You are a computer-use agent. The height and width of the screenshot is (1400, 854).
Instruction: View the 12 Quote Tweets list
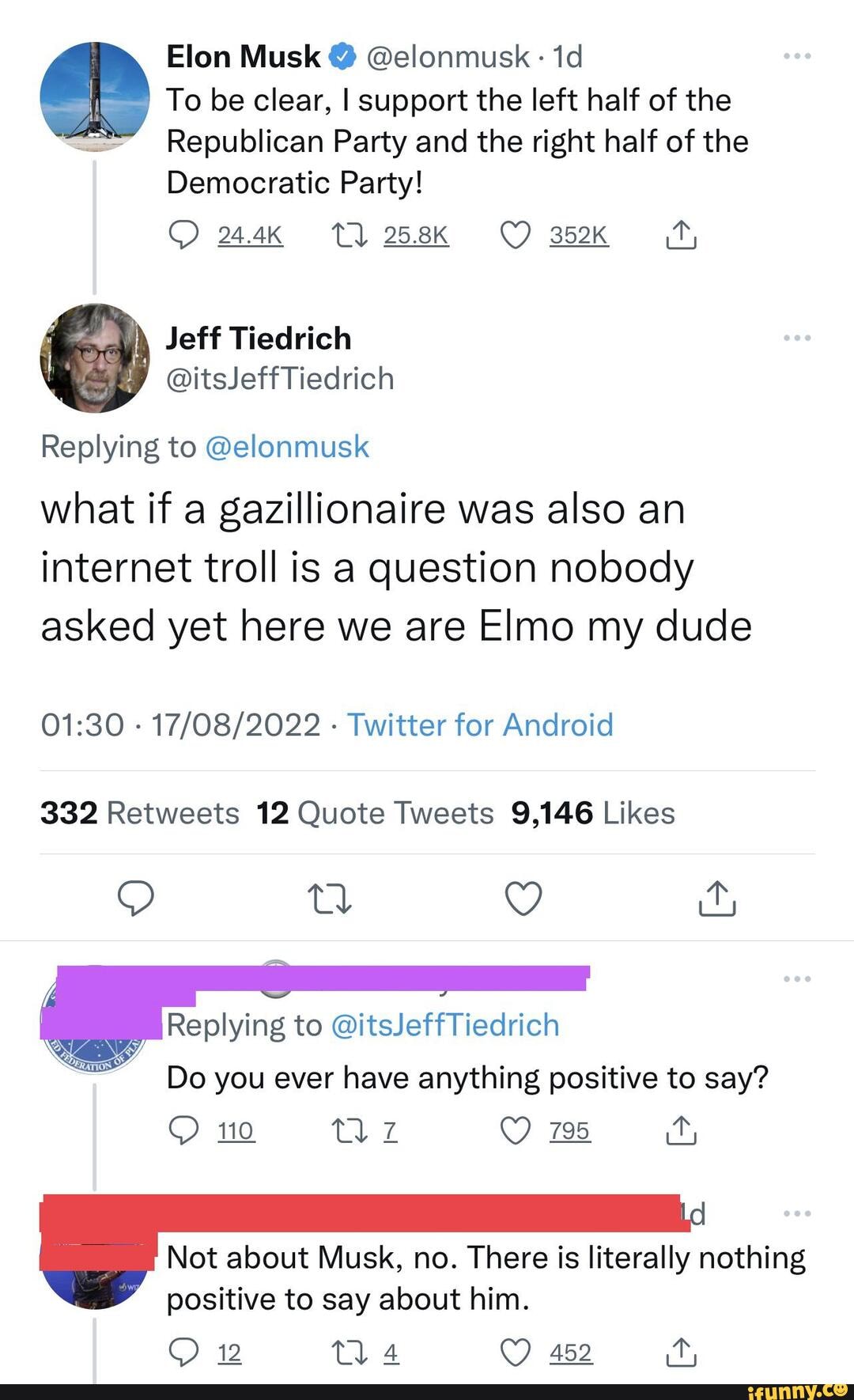coord(375,813)
